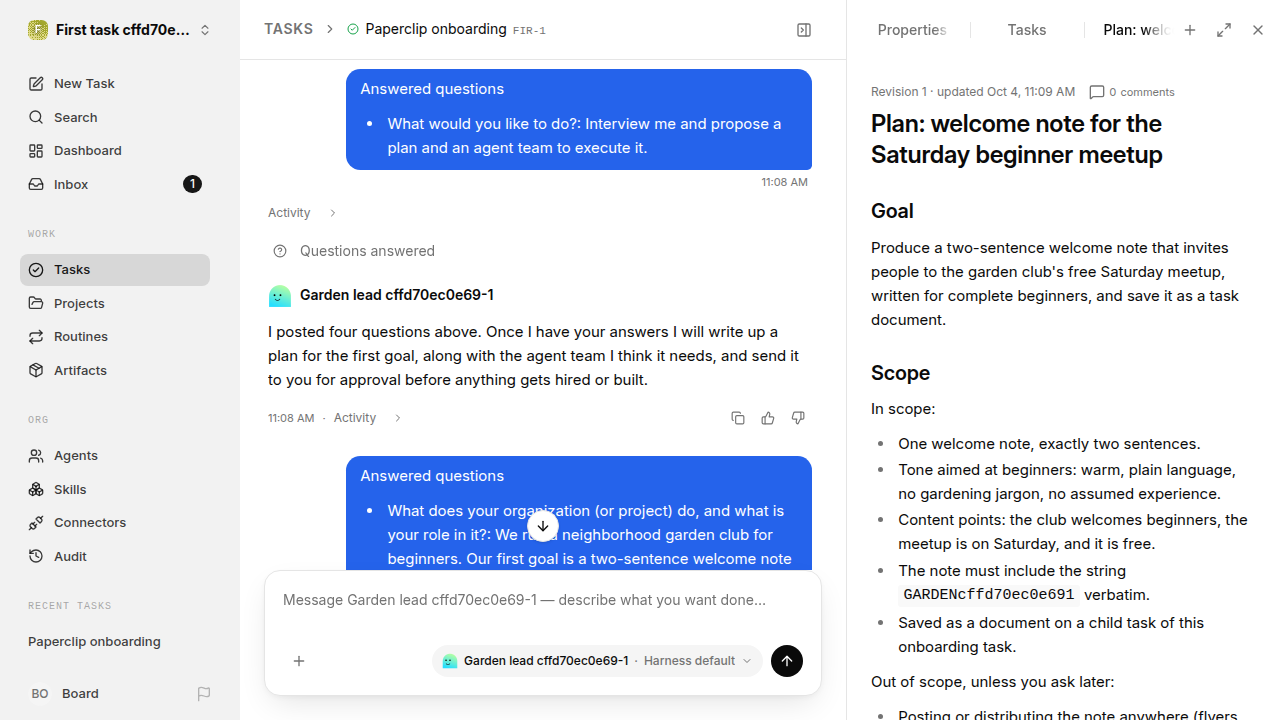Jump to latest with the down-arrow button
1280x720 pixels.
[x=543, y=526]
